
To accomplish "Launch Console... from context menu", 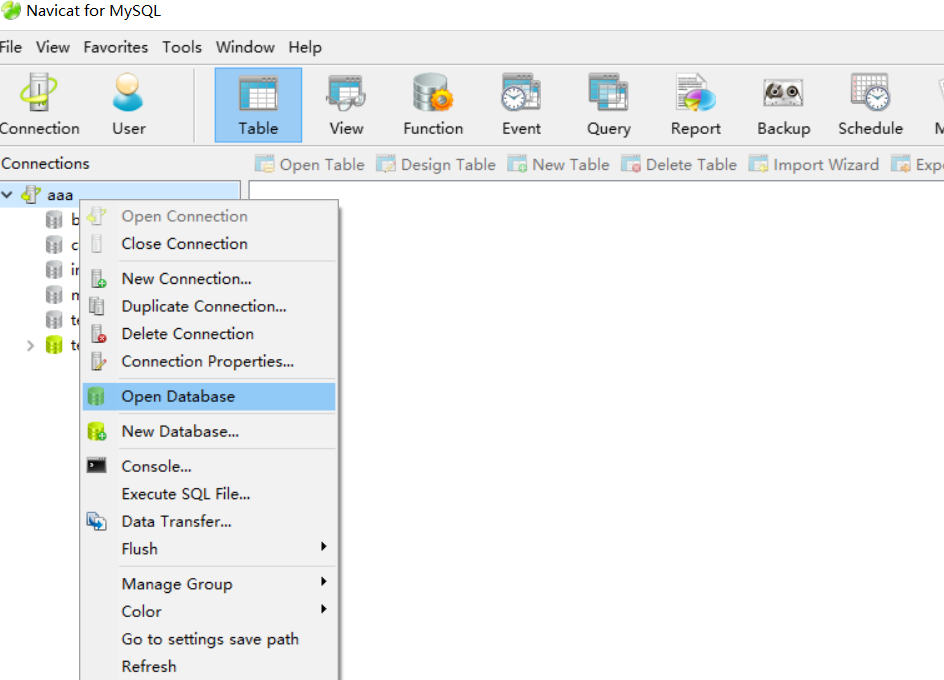I will pos(209,466).
